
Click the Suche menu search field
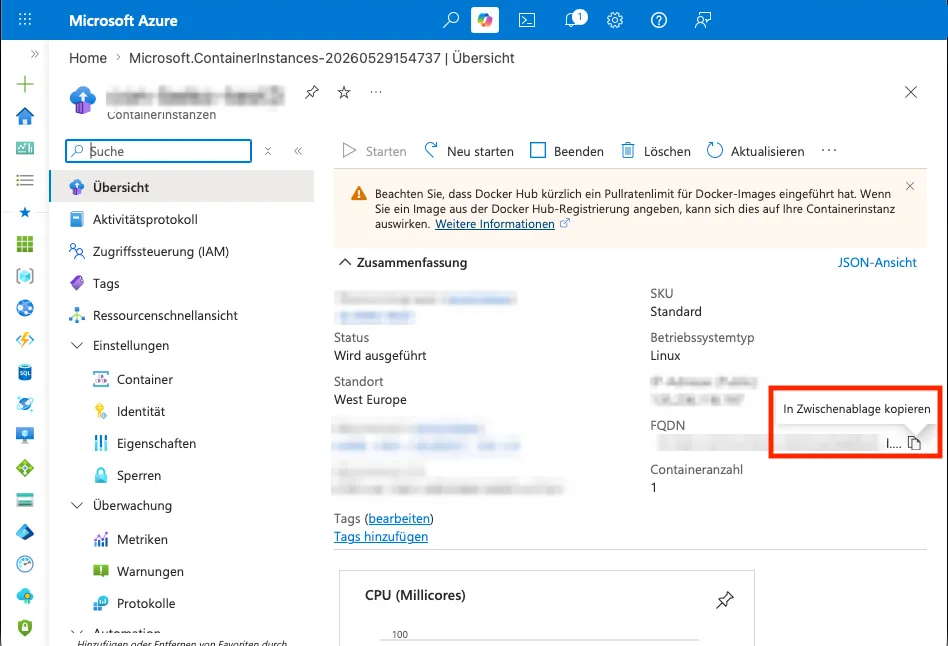click(x=158, y=151)
